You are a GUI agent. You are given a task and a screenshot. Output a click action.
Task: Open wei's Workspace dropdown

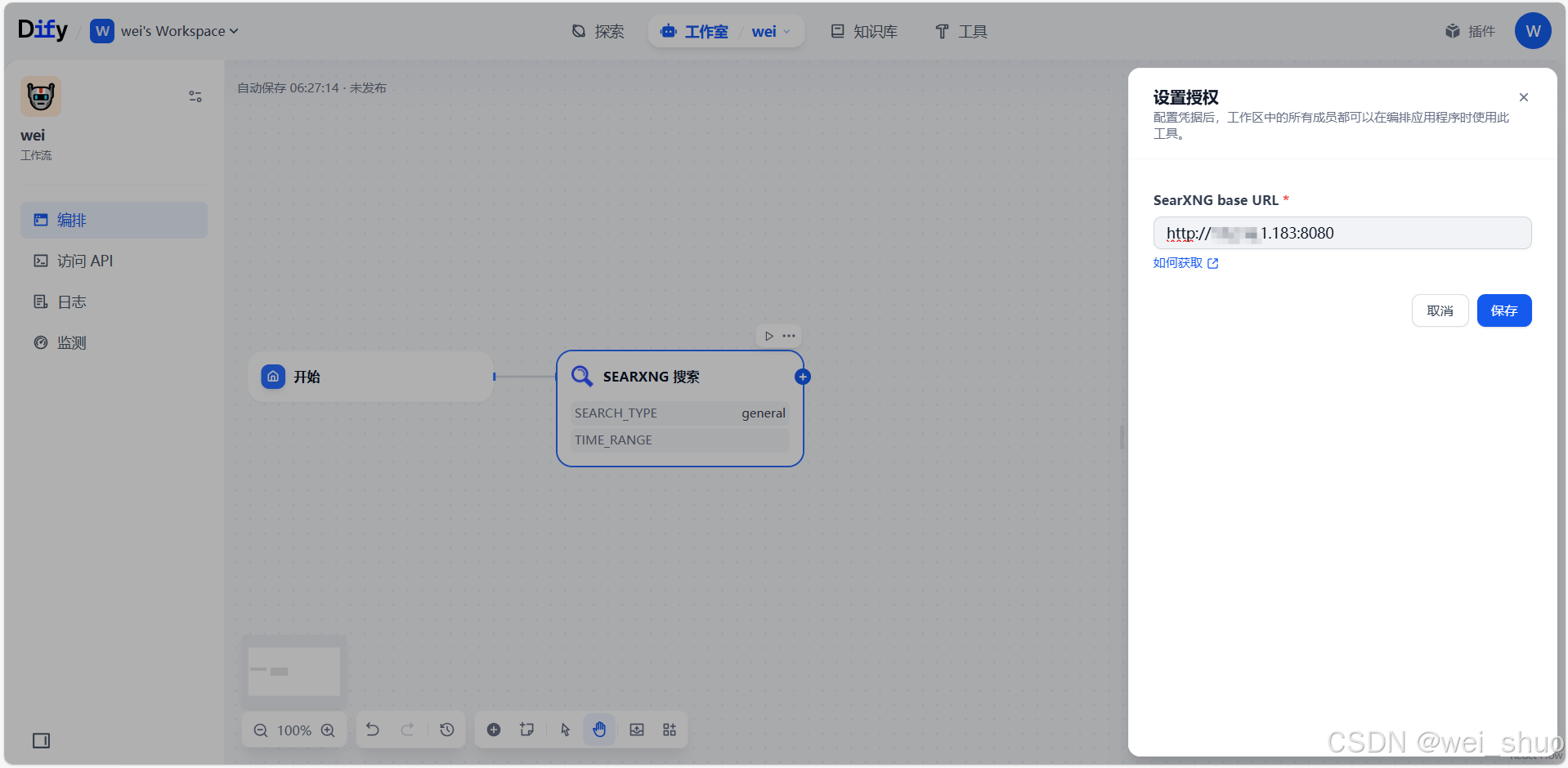coord(164,31)
